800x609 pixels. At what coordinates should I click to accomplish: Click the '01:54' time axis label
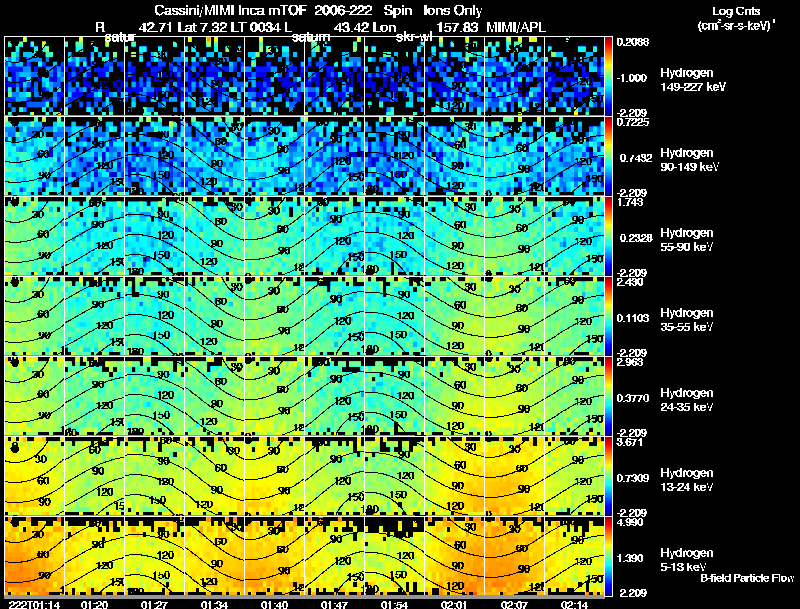(x=394, y=604)
